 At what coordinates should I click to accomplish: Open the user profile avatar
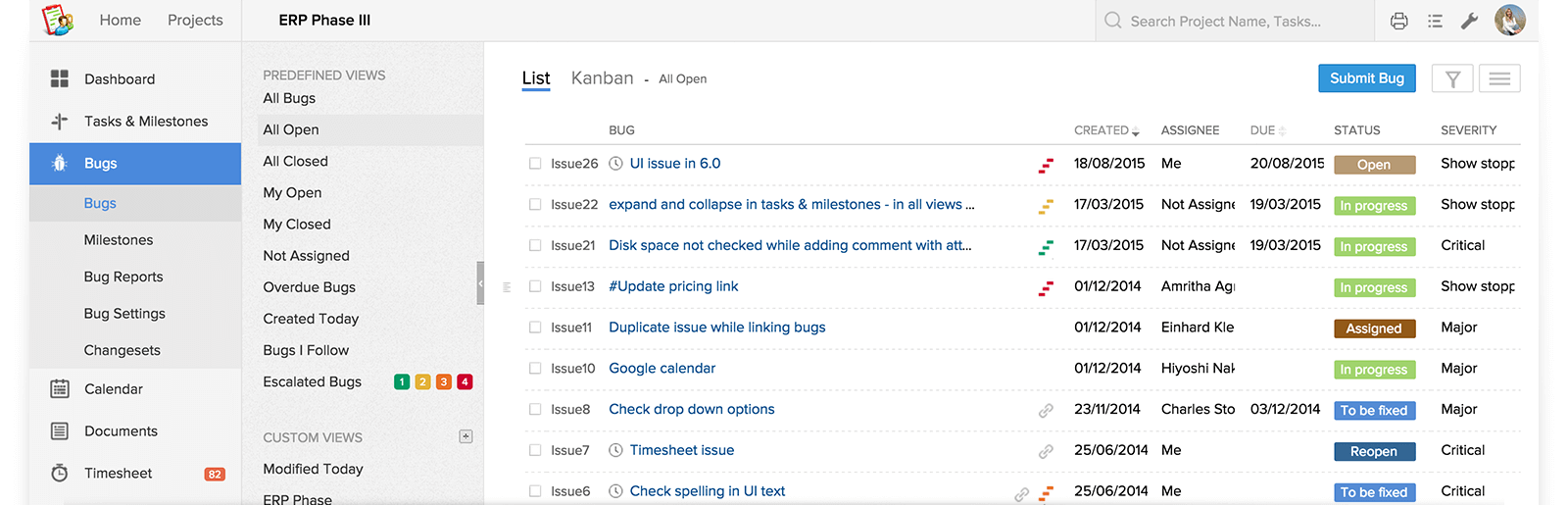point(1509,21)
